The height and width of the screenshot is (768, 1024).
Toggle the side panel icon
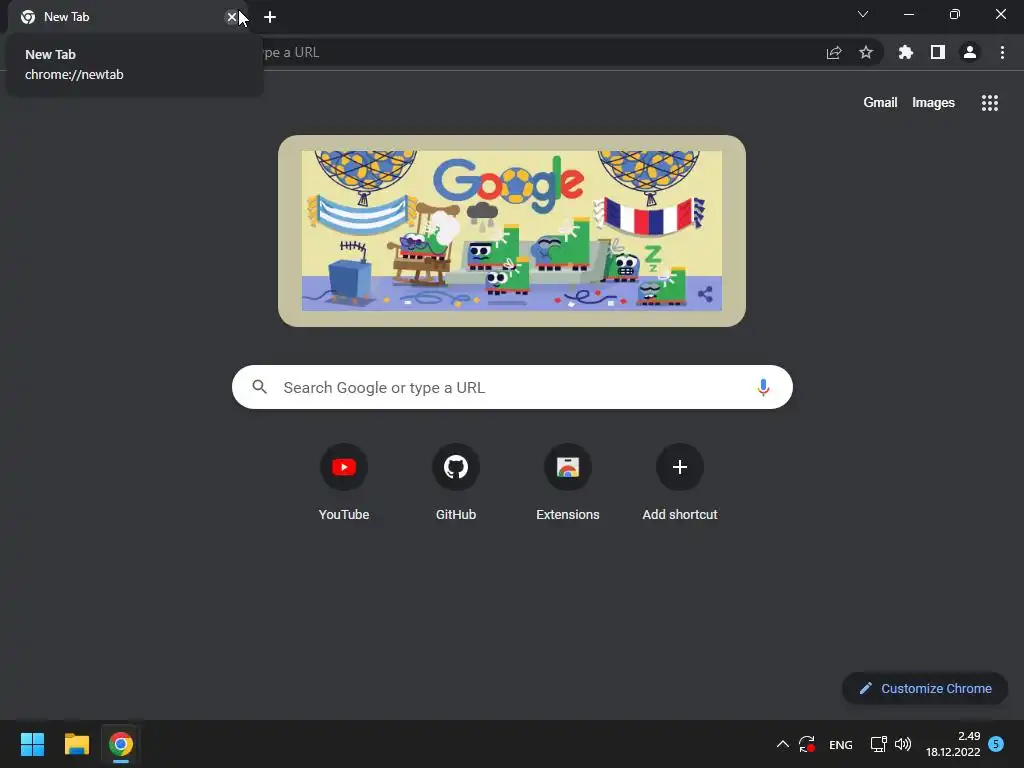pyautogui.click(x=938, y=52)
